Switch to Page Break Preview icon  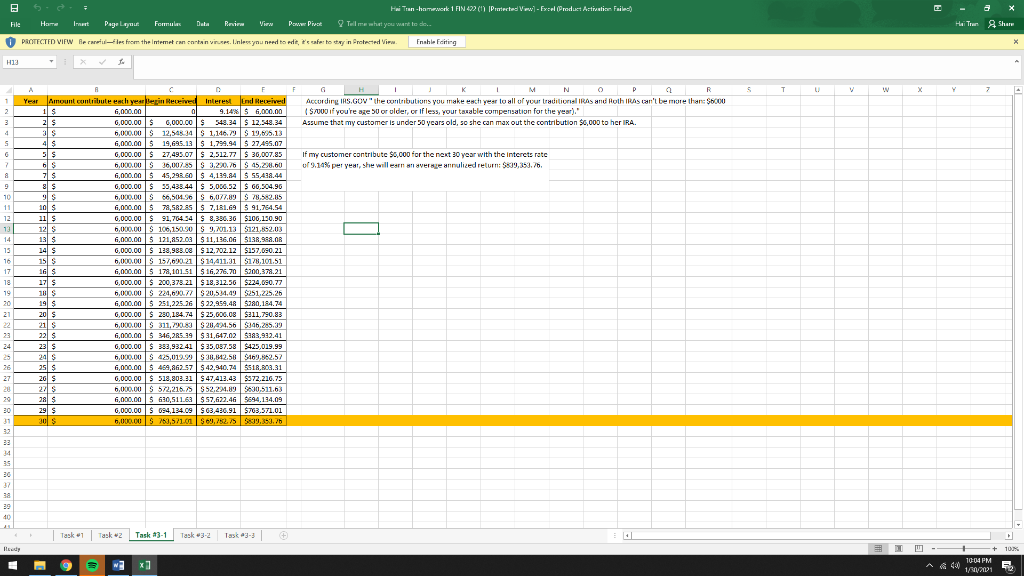tap(919, 549)
